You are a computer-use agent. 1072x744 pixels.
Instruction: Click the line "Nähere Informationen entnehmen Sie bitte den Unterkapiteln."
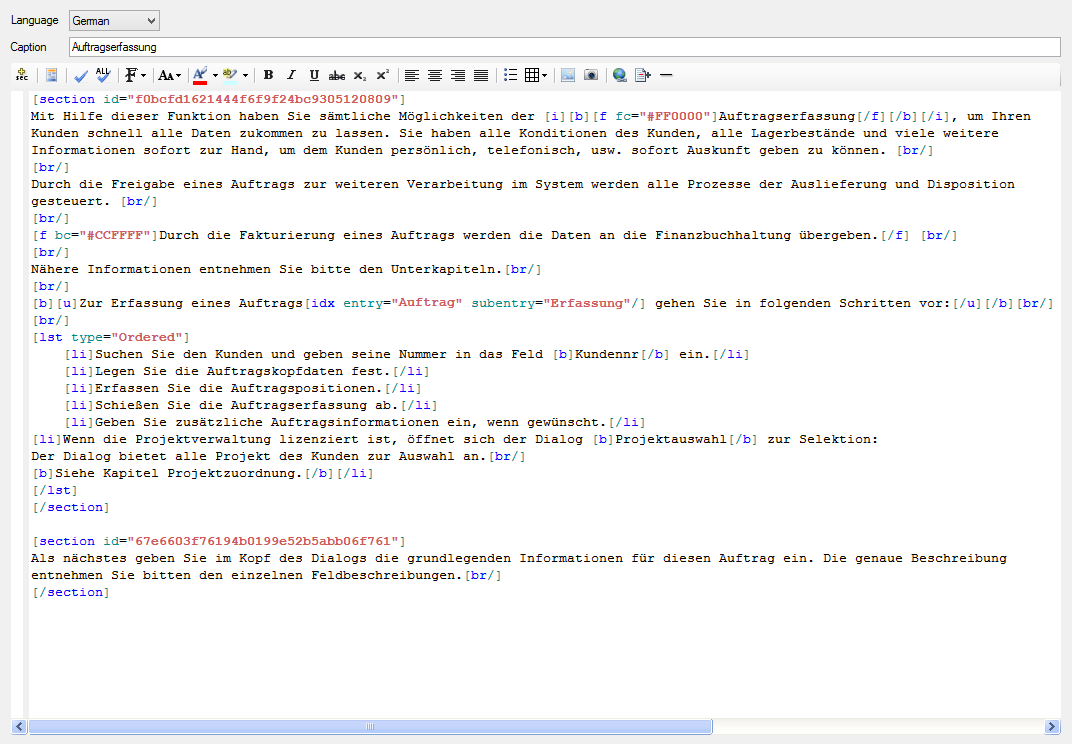pos(267,269)
